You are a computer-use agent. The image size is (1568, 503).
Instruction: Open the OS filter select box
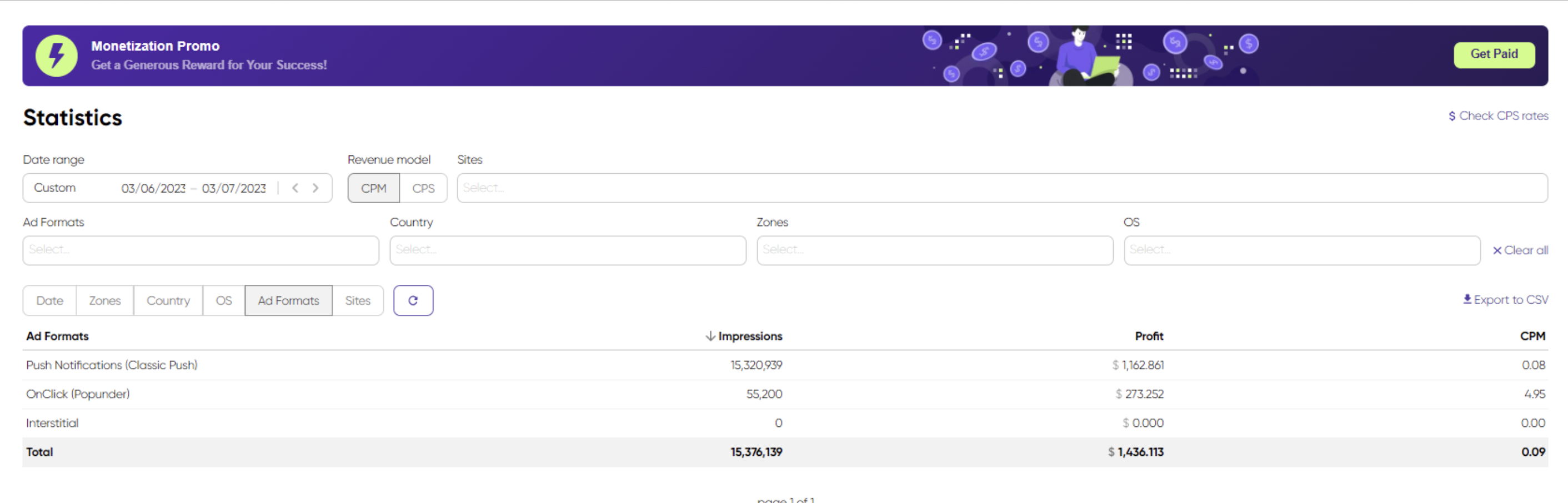click(x=1301, y=250)
